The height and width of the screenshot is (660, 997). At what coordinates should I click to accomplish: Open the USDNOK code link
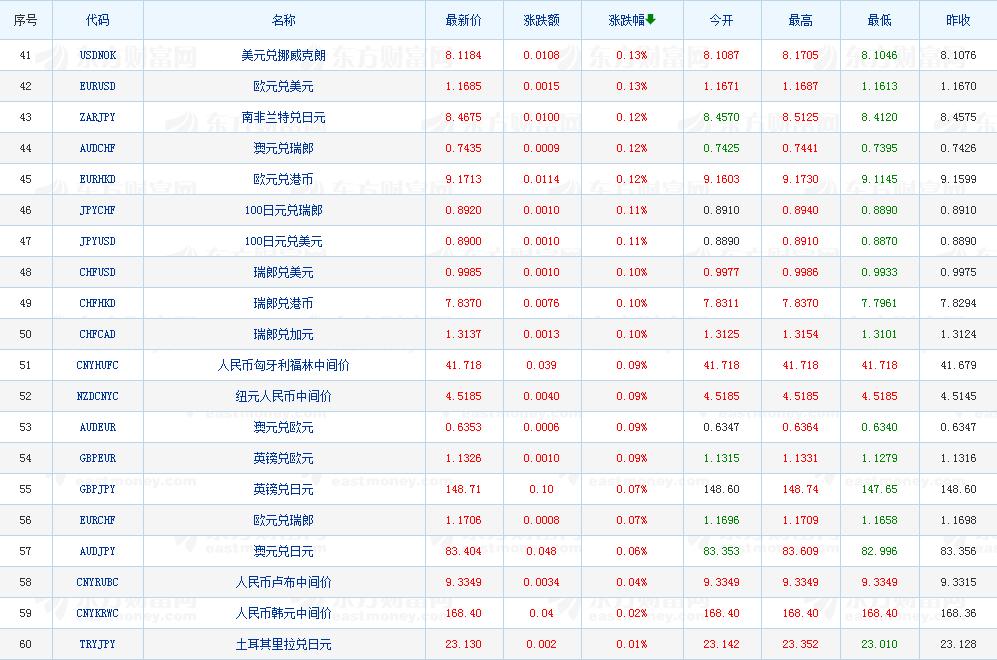point(98,55)
